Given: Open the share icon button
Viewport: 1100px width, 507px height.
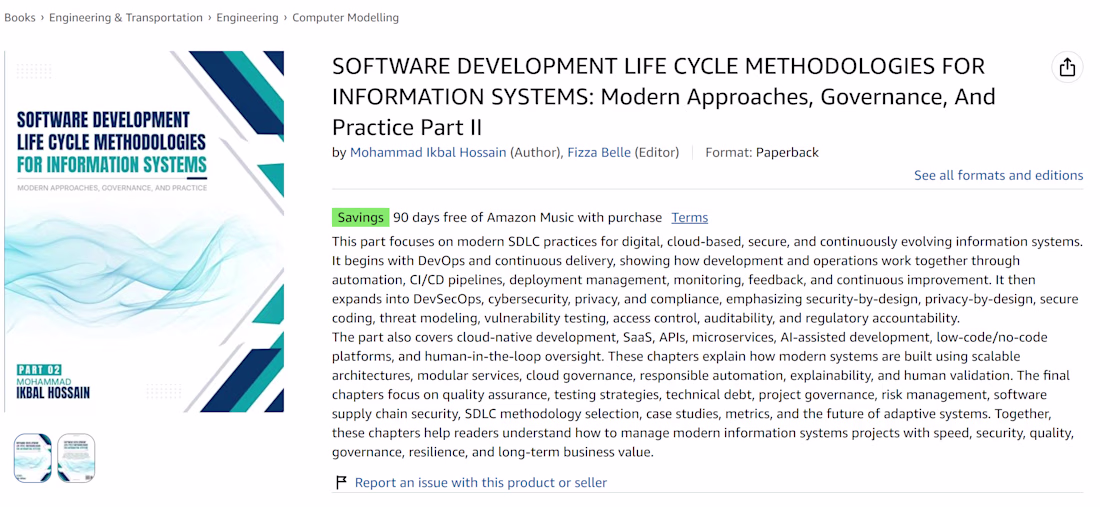Looking at the screenshot, I should [1067, 67].
